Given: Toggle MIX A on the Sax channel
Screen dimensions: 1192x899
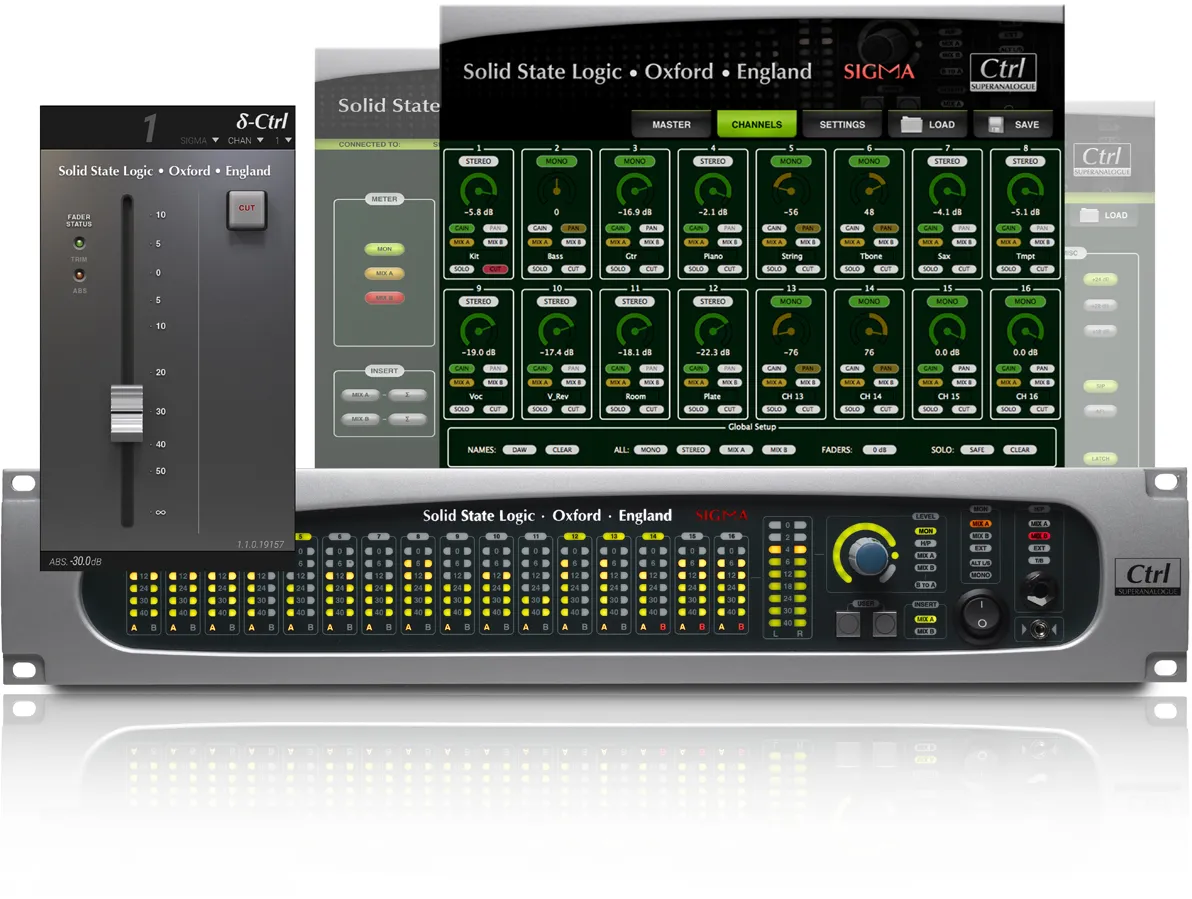Looking at the screenshot, I should coord(930,242).
